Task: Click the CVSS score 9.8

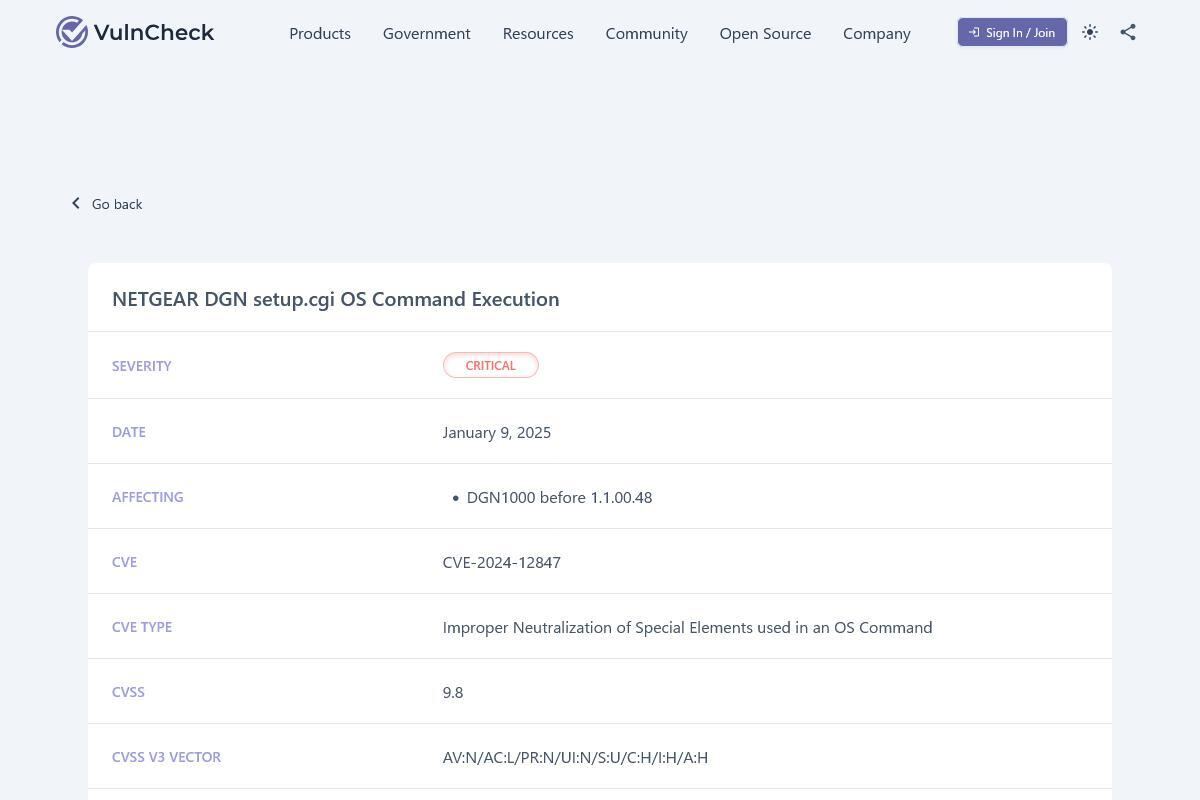Action: [453, 692]
